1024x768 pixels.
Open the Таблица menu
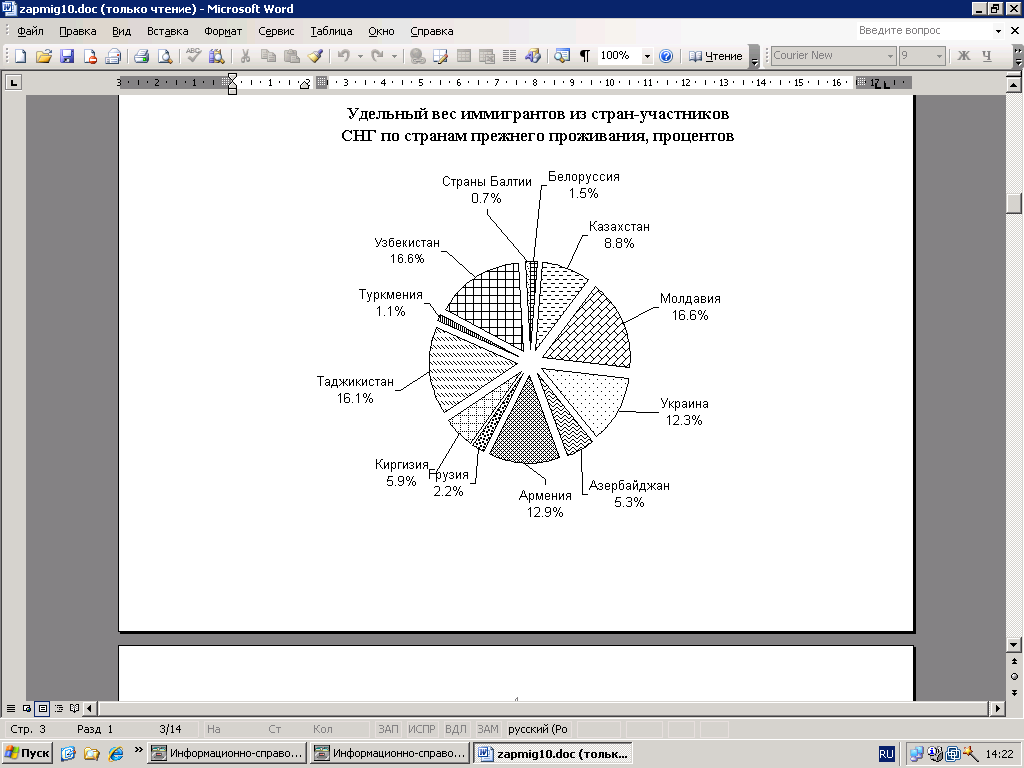(331, 31)
